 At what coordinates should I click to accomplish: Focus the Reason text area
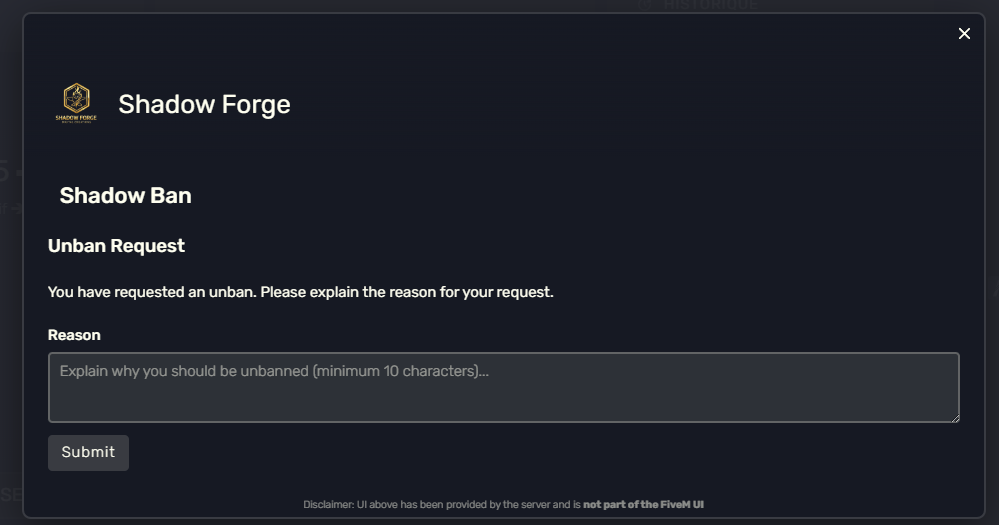click(x=503, y=387)
